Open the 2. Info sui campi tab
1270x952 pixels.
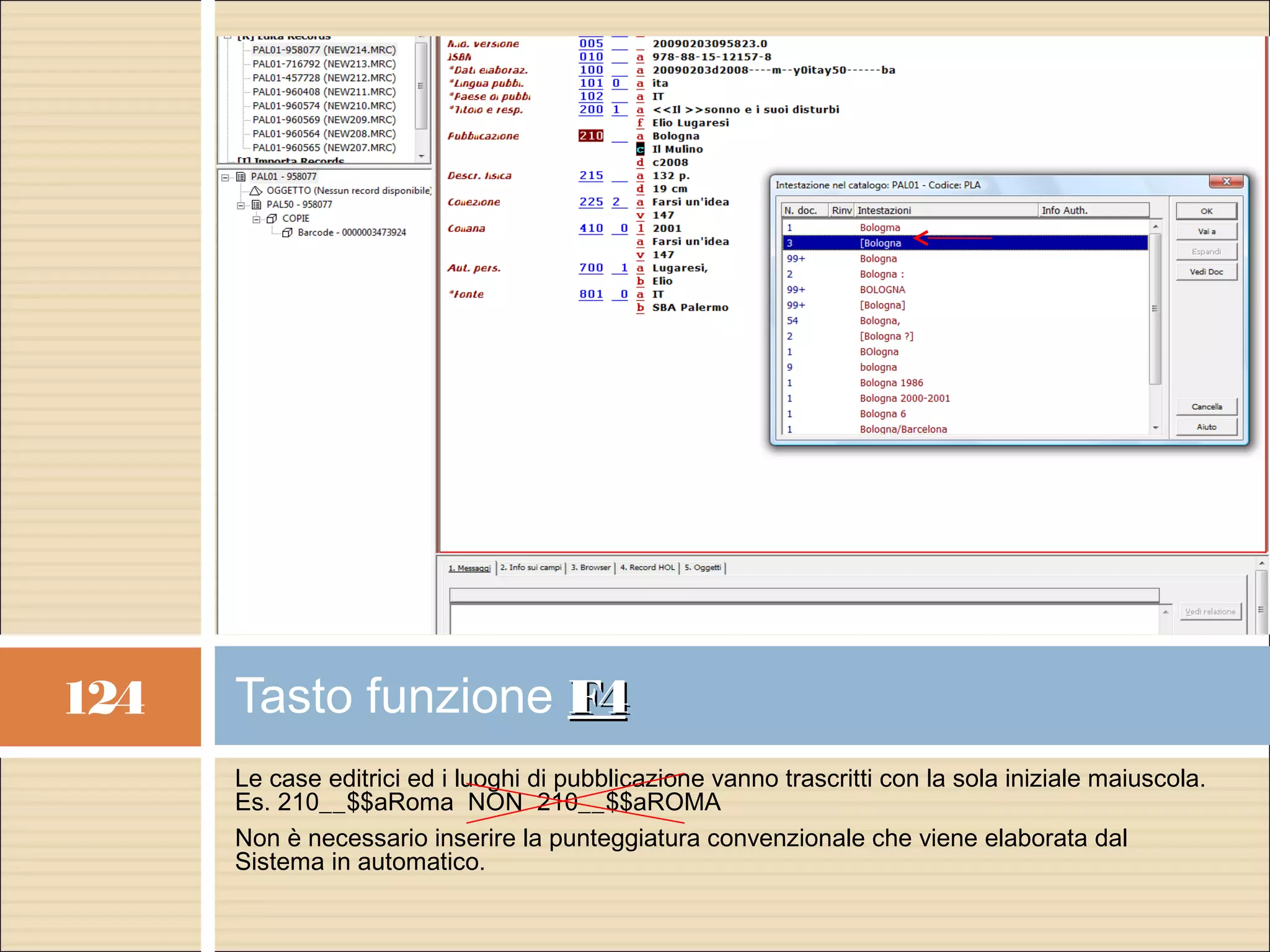531,568
